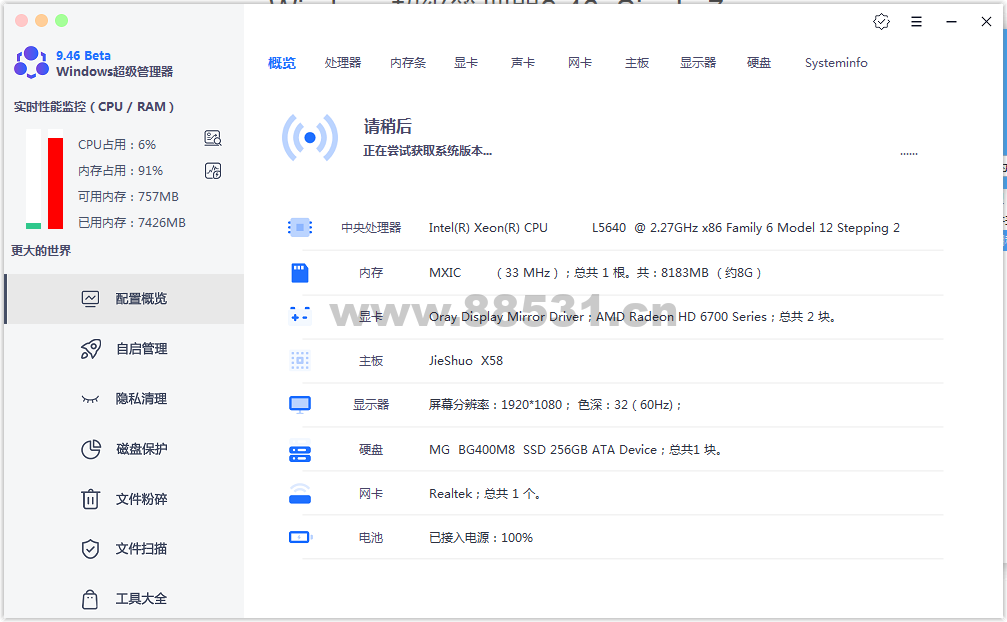Click the JieShuo X58 motherboard text
The height and width of the screenshot is (622, 1007).
466,361
